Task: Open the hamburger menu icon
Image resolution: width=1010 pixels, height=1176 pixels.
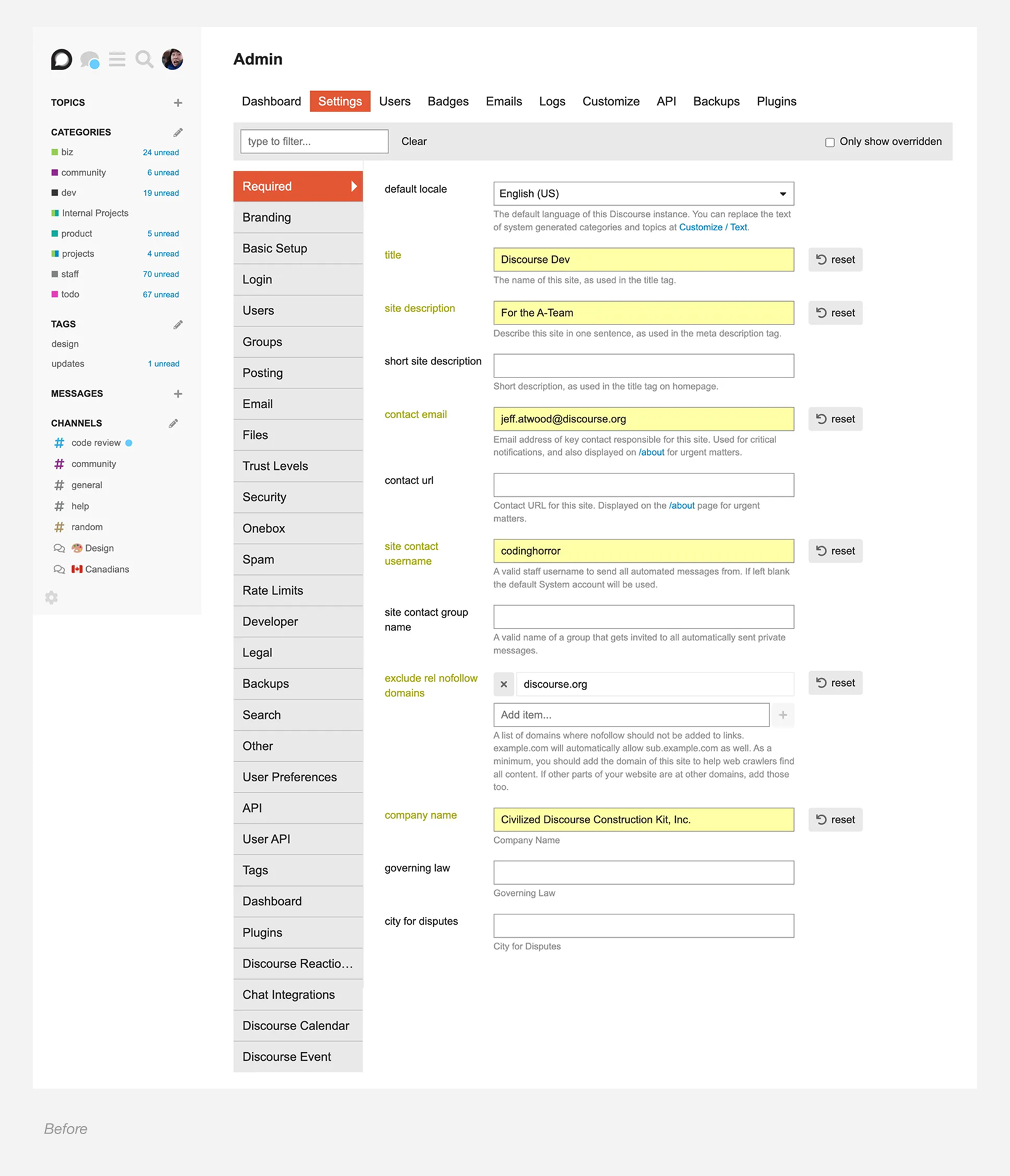Action: click(117, 60)
